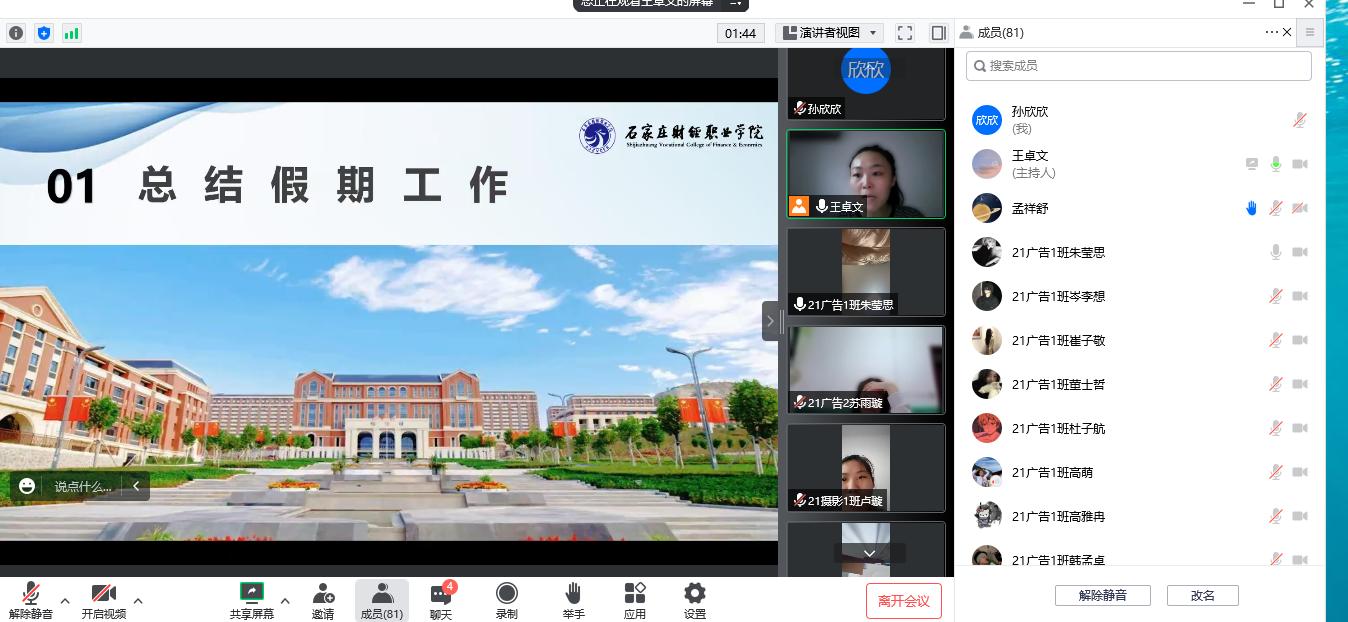Image resolution: width=1348 pixels, height=622 pixels.
Task: Click the 搜索成员 search field
Action: 1138,66
